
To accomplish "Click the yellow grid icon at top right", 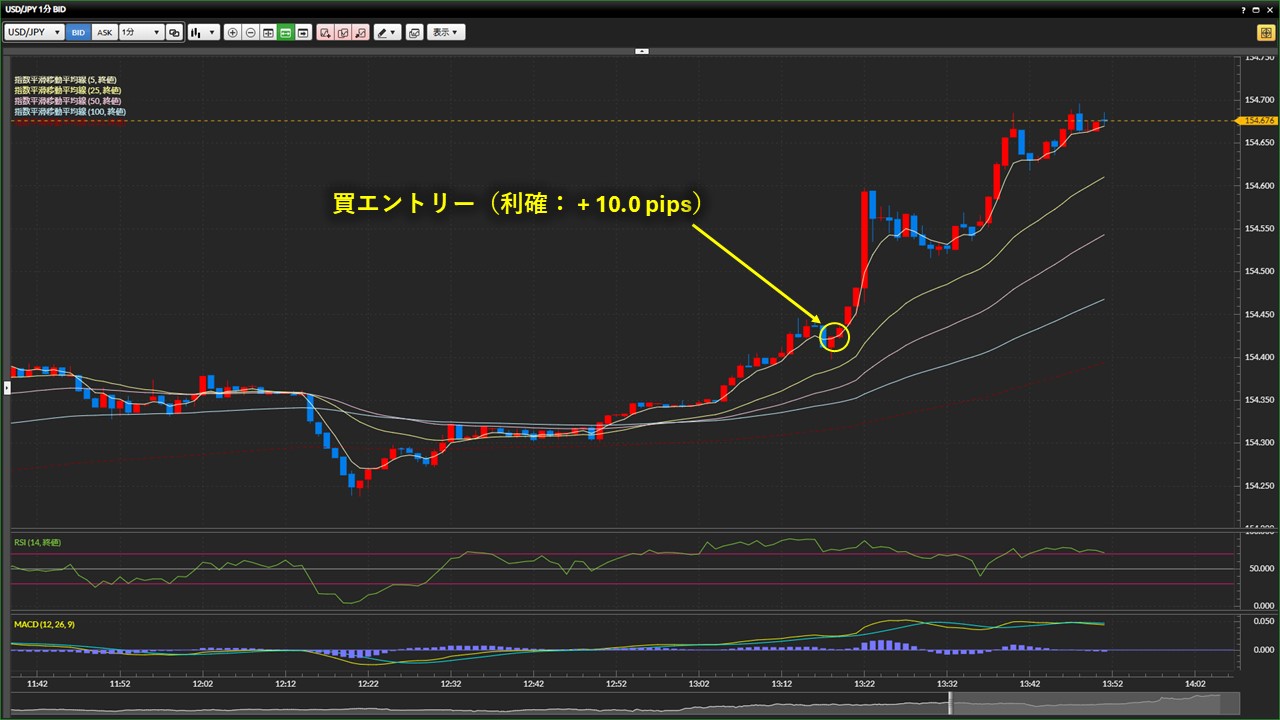I will pos(1265,32).
